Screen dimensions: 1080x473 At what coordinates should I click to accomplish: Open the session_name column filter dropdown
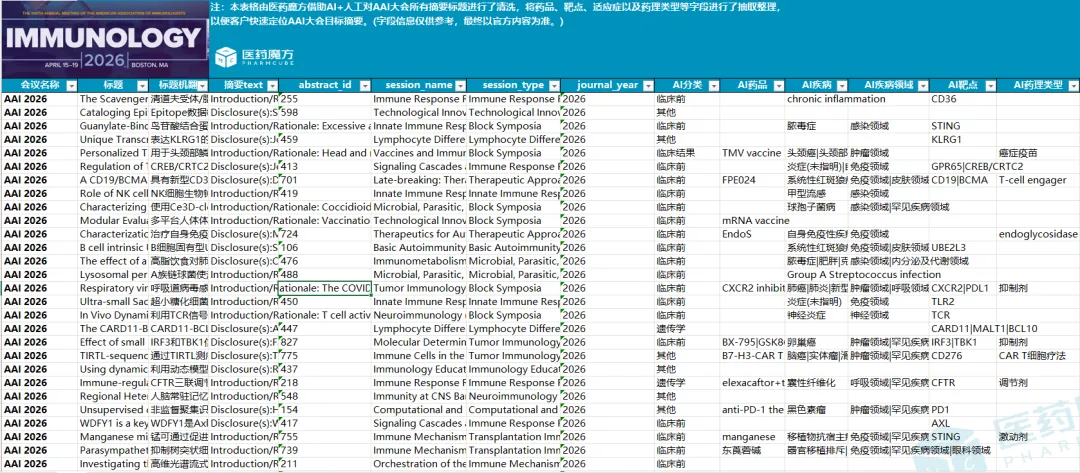(x=459, y=86)
